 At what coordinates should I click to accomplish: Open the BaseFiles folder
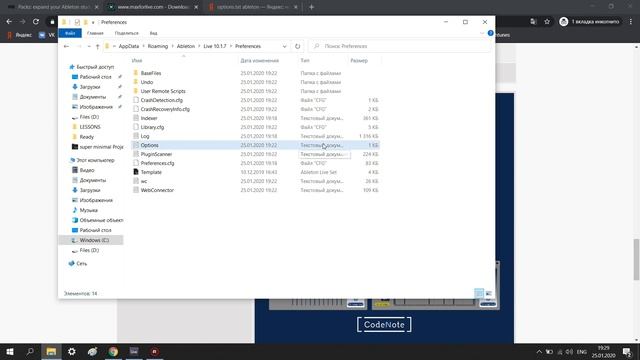(151, 73)
